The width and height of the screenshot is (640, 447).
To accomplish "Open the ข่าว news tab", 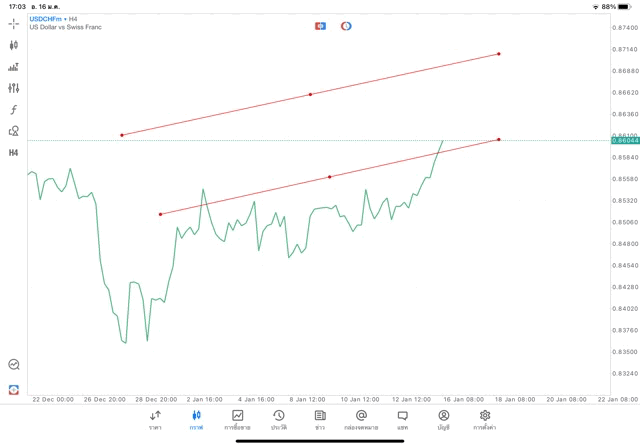I will [320, 420].
